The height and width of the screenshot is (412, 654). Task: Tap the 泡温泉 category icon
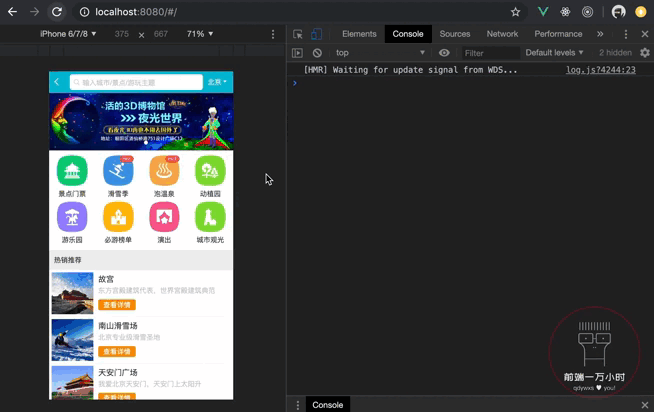tap(164, 171)
